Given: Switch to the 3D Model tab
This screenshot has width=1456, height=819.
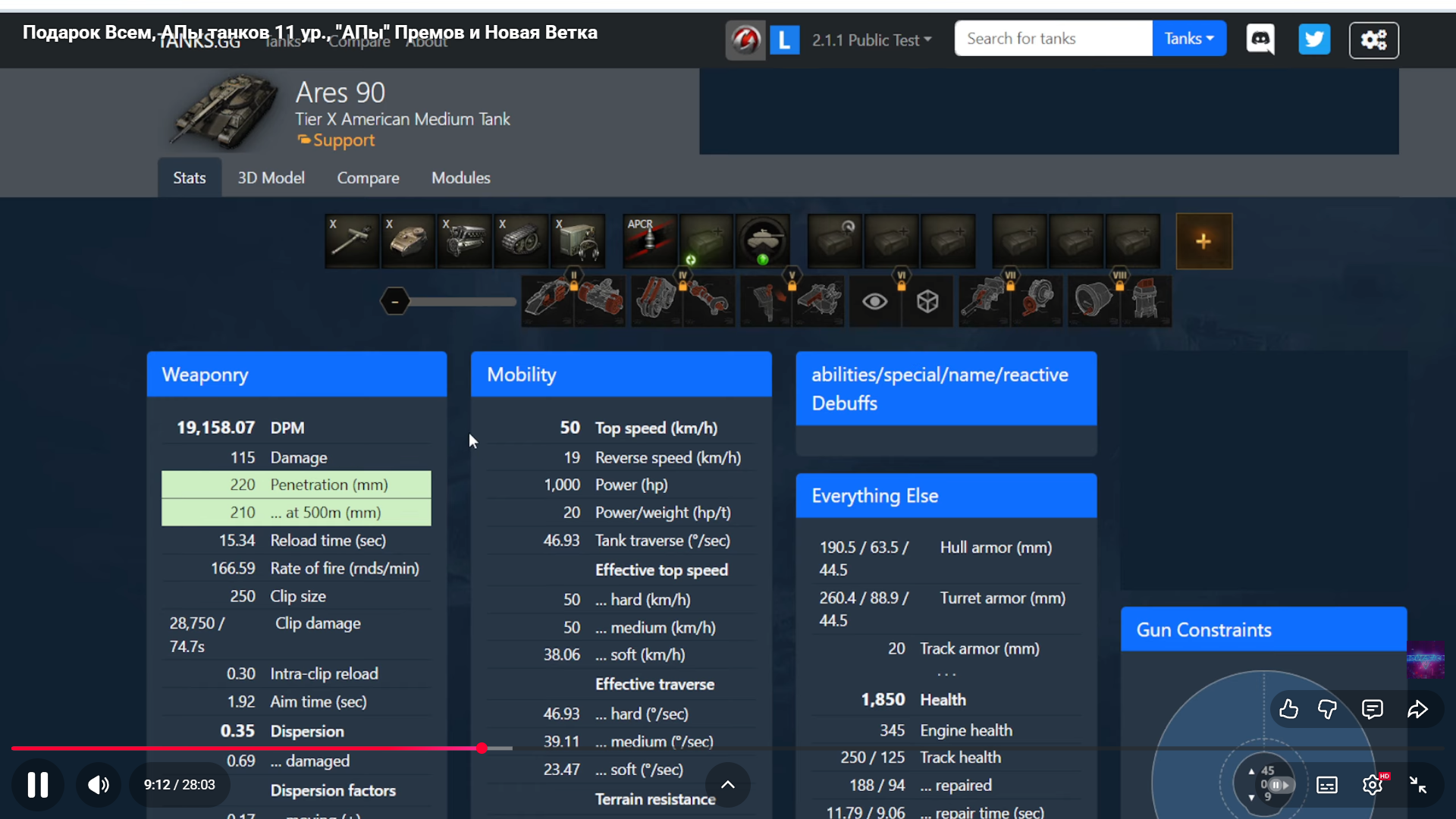Looking at the screenshot, I should 271,177.
